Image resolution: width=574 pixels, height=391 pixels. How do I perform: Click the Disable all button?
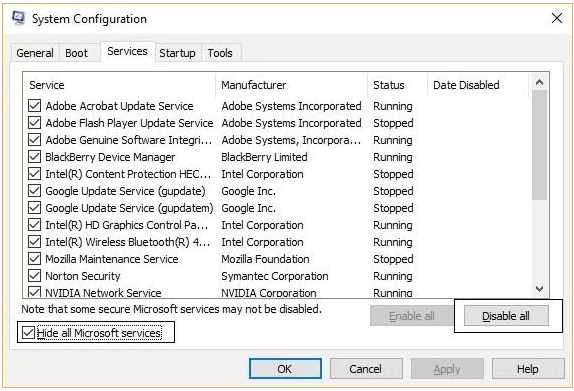pyautogui.click(x=506, y=316)
